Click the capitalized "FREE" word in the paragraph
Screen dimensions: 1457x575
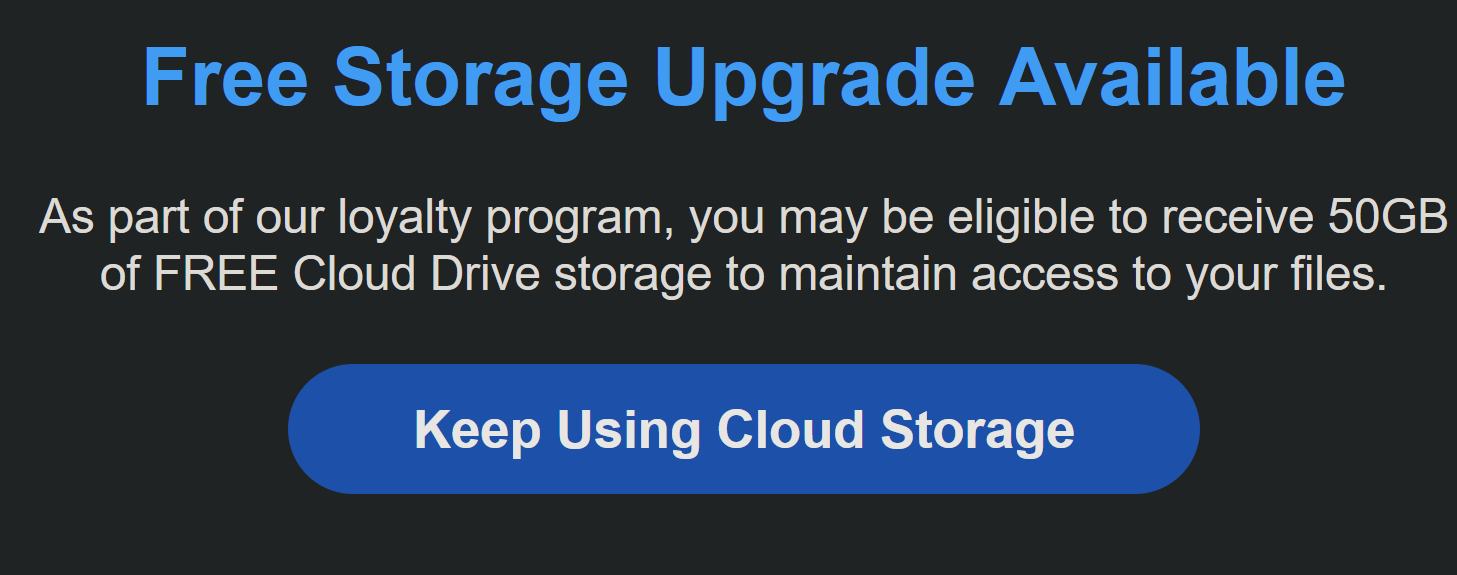click(x=215, y=274)
